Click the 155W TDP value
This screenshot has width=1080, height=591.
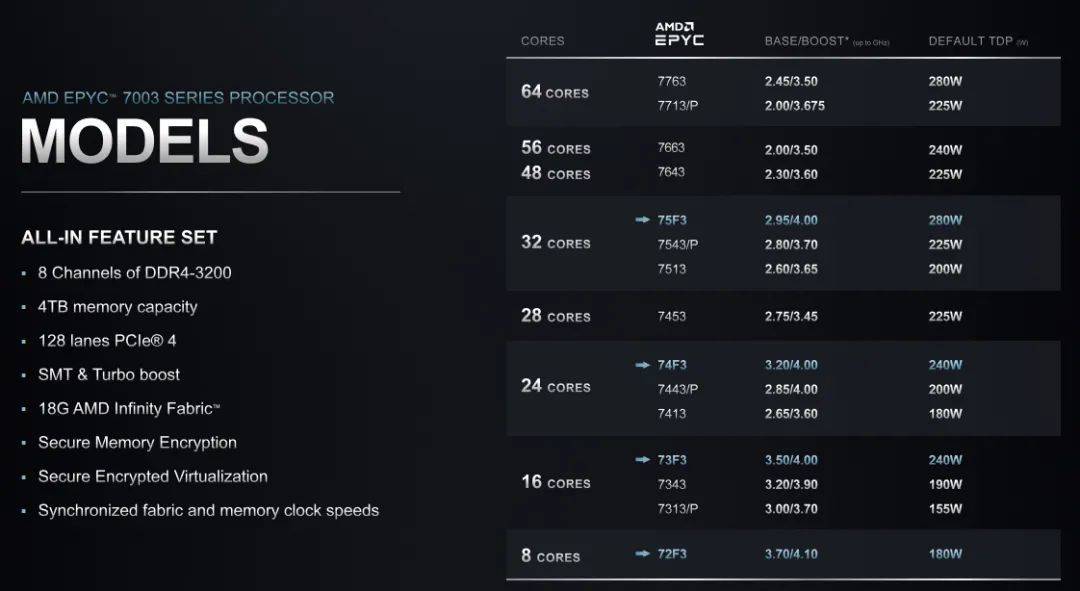point(945,508)
